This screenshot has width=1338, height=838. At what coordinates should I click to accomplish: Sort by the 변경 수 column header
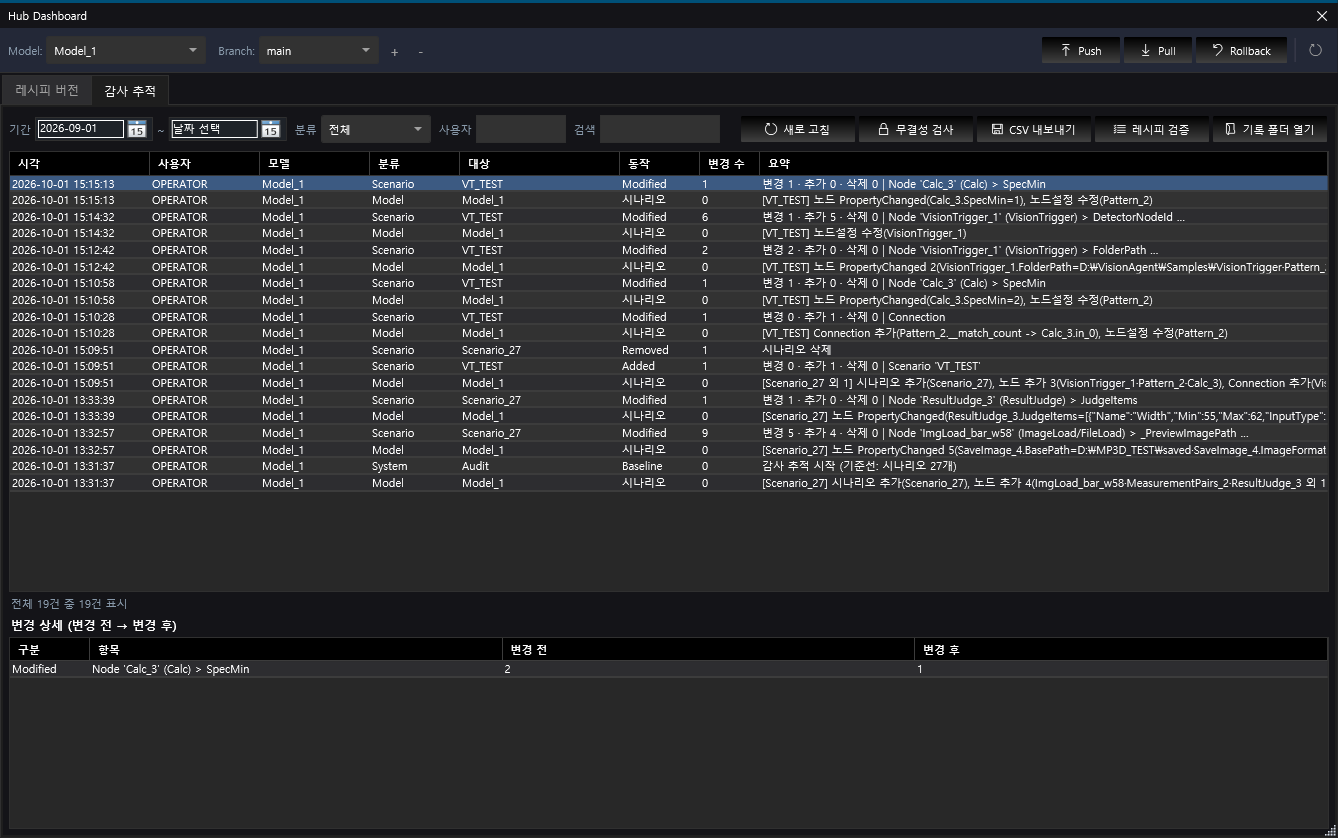point(729,162)
